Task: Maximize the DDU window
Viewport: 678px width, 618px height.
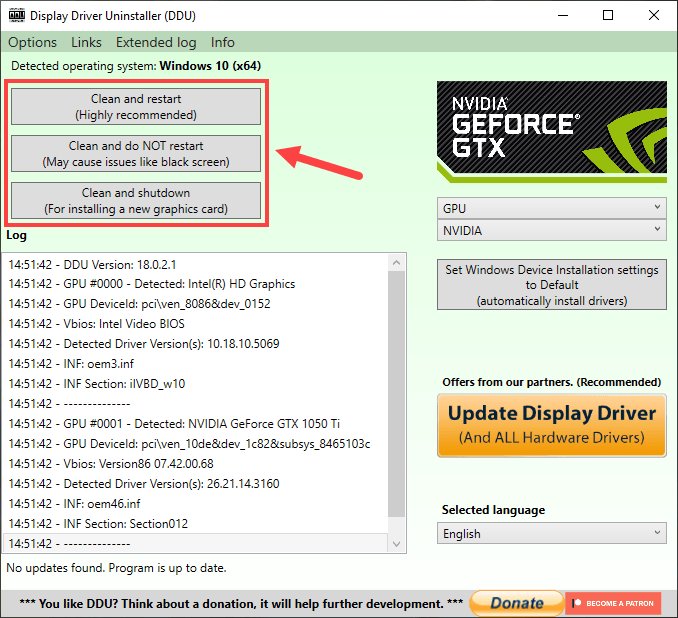Action: 608,16
